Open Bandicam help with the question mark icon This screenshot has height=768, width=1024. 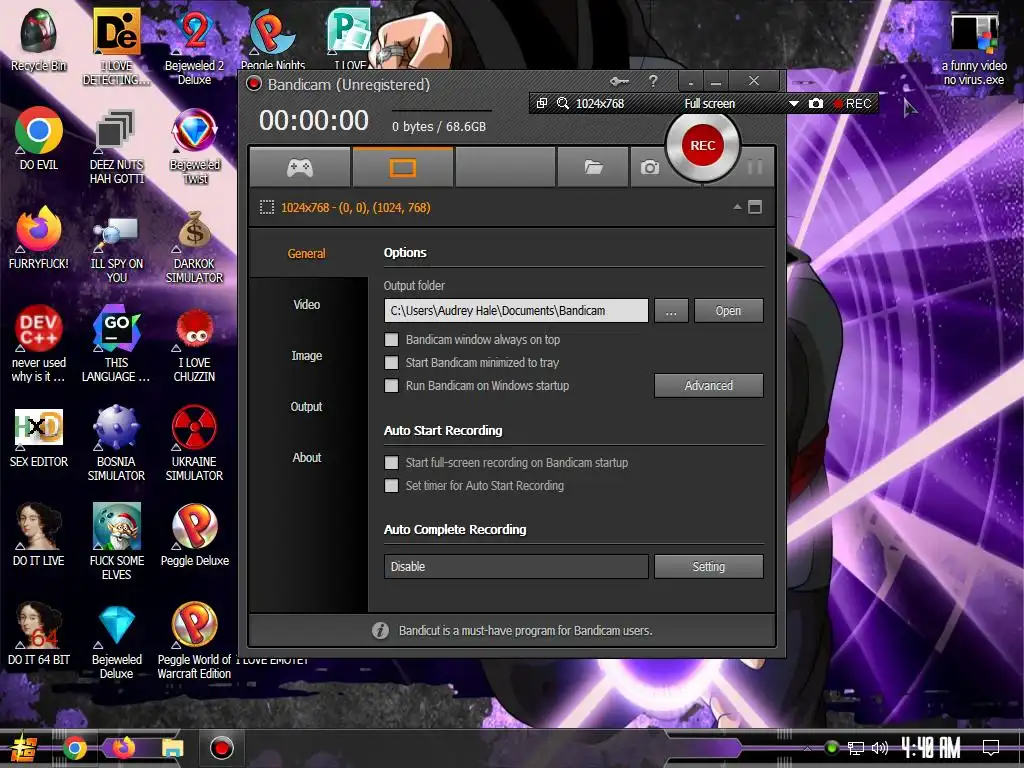pyautogui.click(x=653, y=81)
